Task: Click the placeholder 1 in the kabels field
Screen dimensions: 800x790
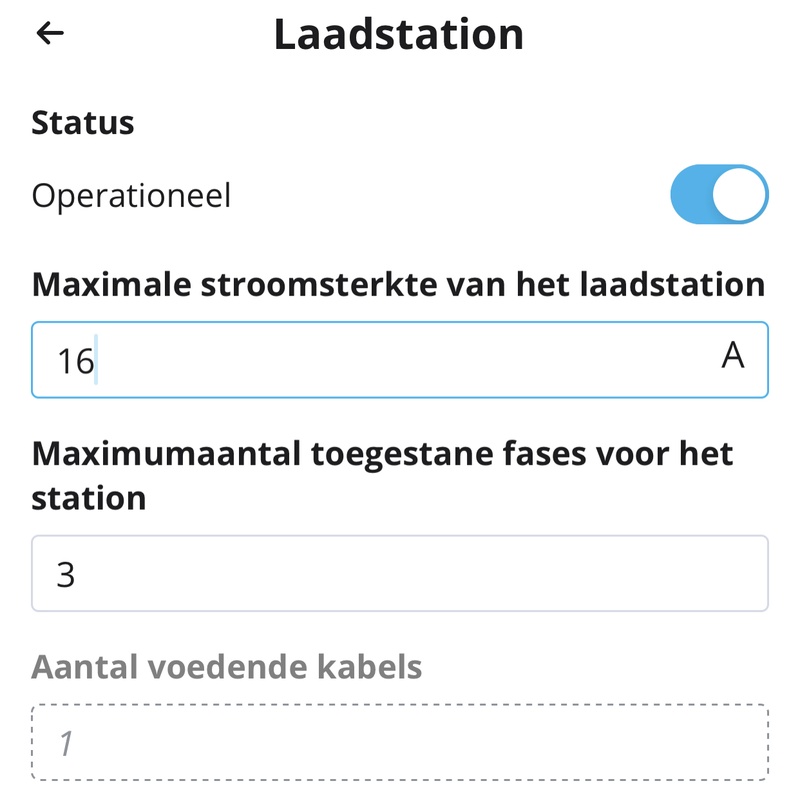Action: 65,744
